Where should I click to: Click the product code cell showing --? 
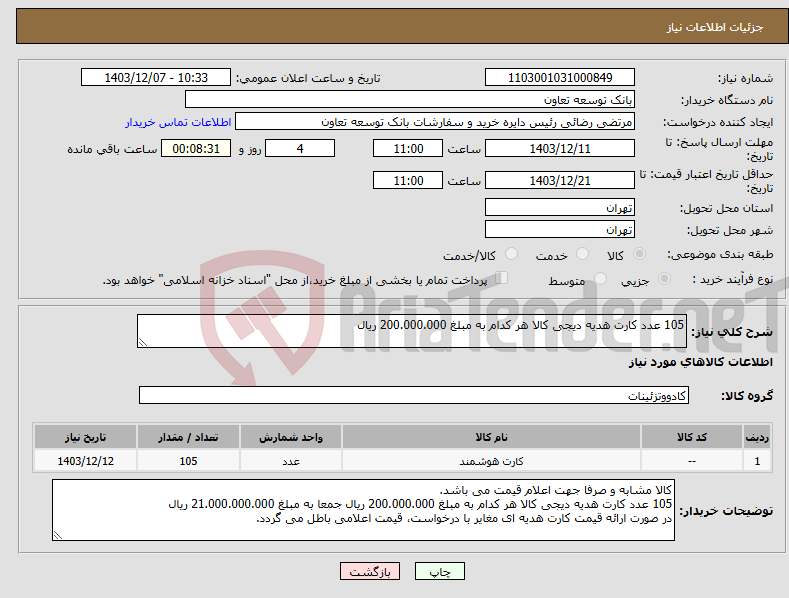pos(692,461)
